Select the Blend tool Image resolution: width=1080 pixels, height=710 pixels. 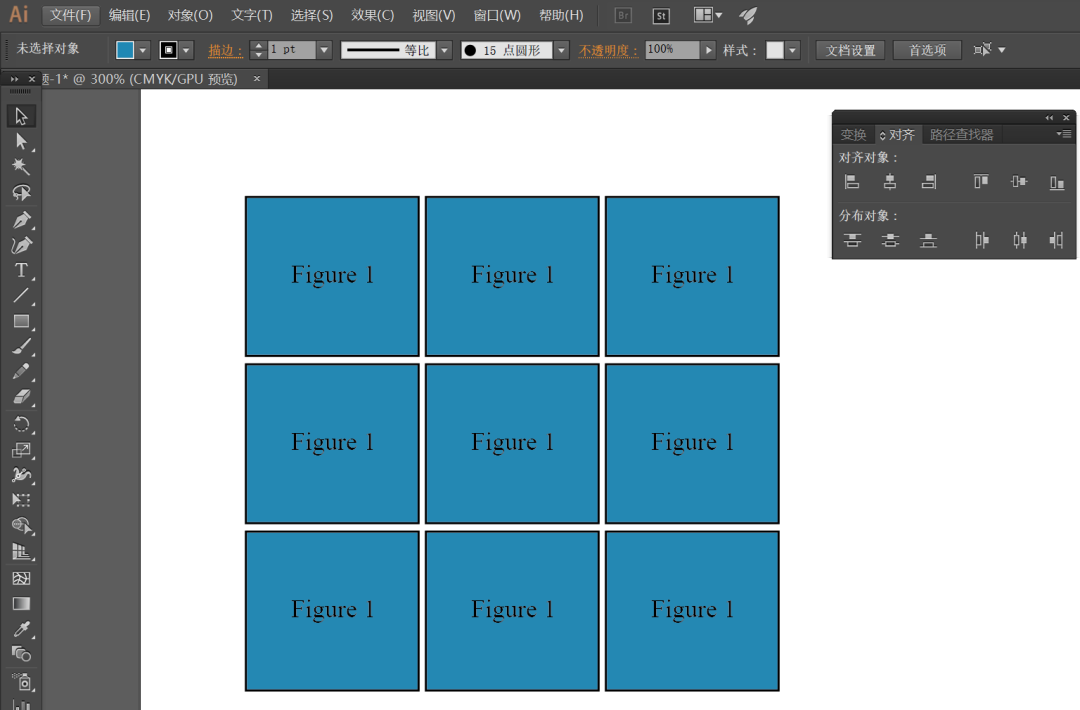pyautogui.click(x=21, y=654)
